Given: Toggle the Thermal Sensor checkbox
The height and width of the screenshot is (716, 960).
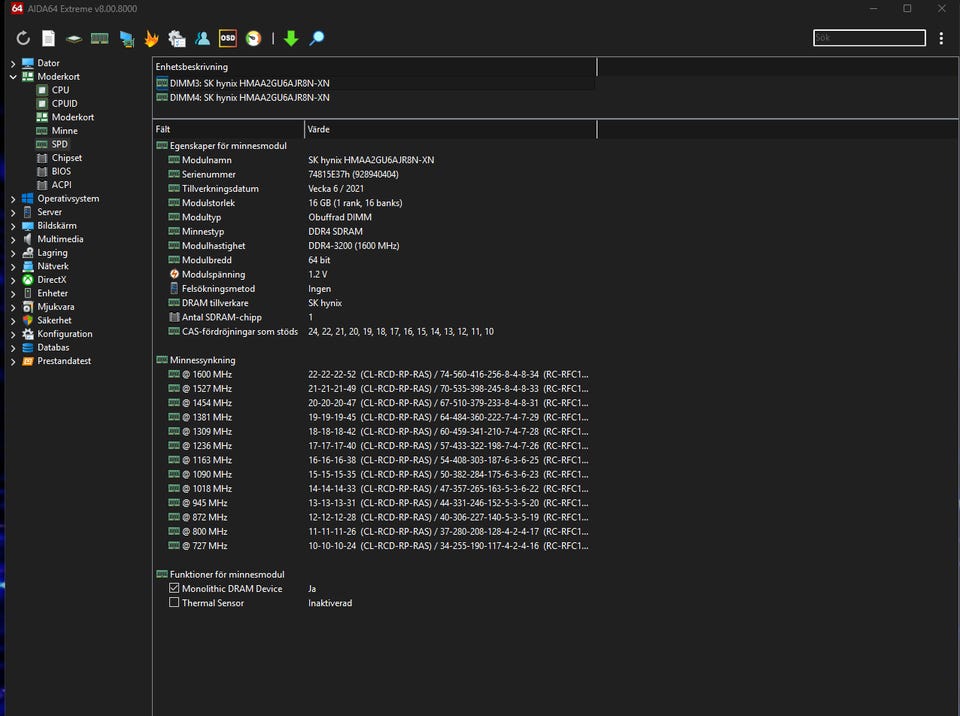Looking at the screenshot, I should [174, 603].
